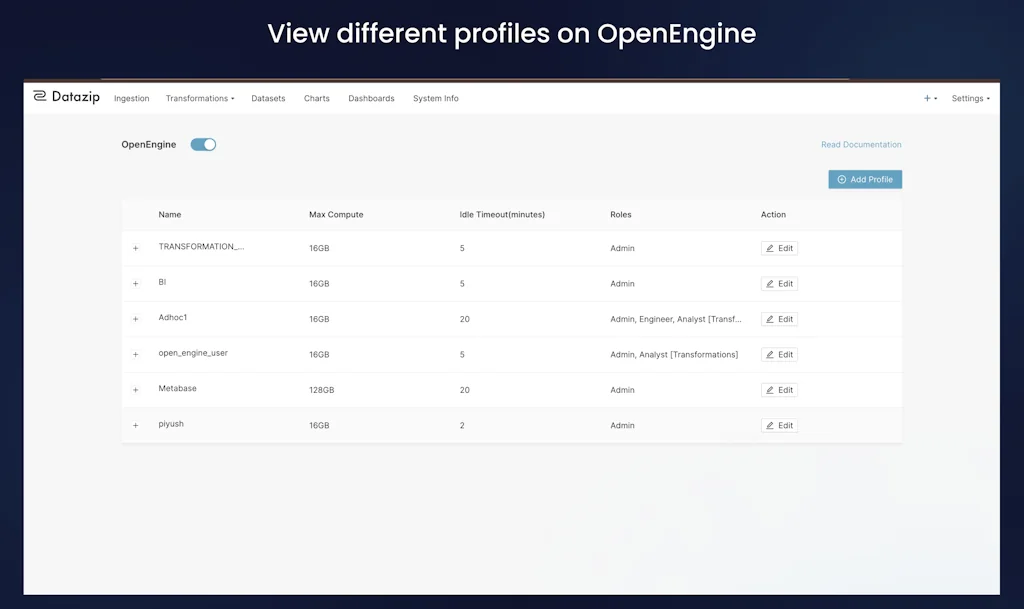
Task: Click the Edit pencil icon for BI
Action: coord(769,283)
